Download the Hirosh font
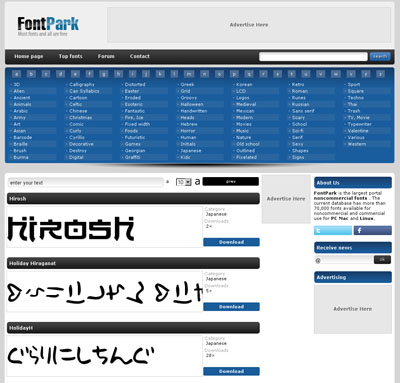Viewport: 400px width, 383px height. point(231,242)
